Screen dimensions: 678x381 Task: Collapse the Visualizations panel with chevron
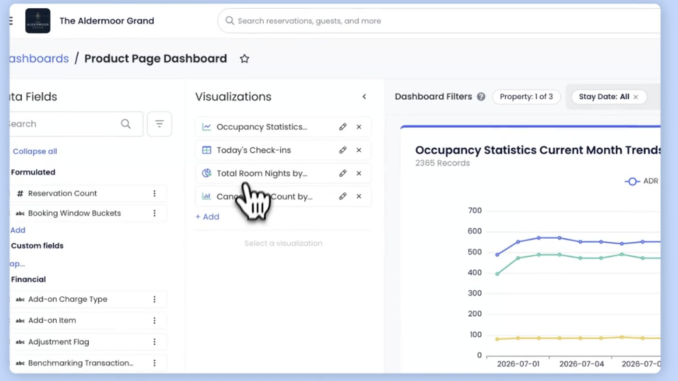(x=364, y=97)
